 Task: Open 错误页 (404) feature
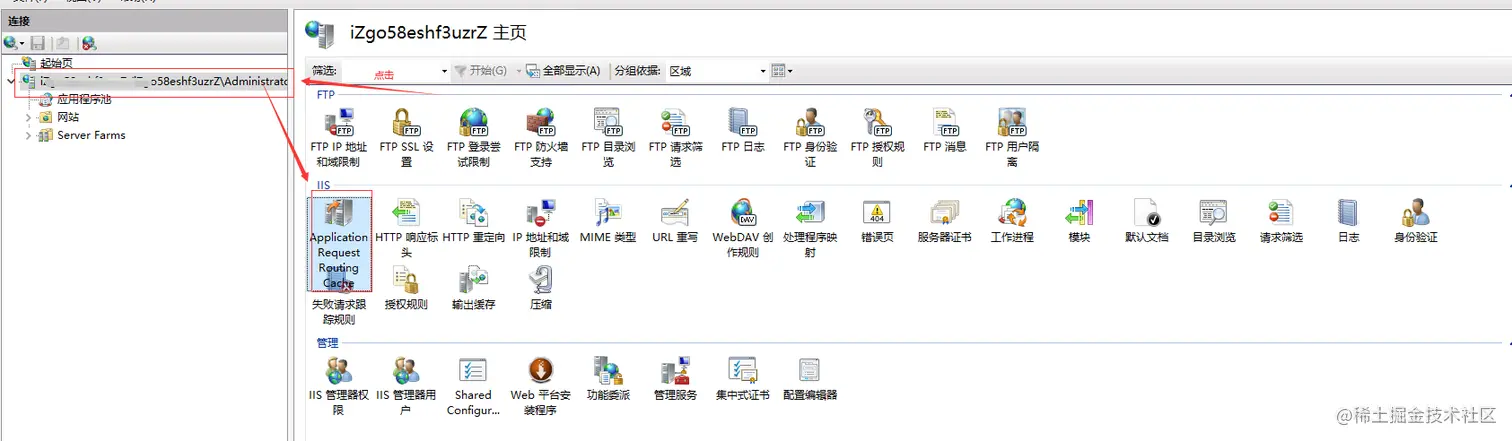[877, 221]
